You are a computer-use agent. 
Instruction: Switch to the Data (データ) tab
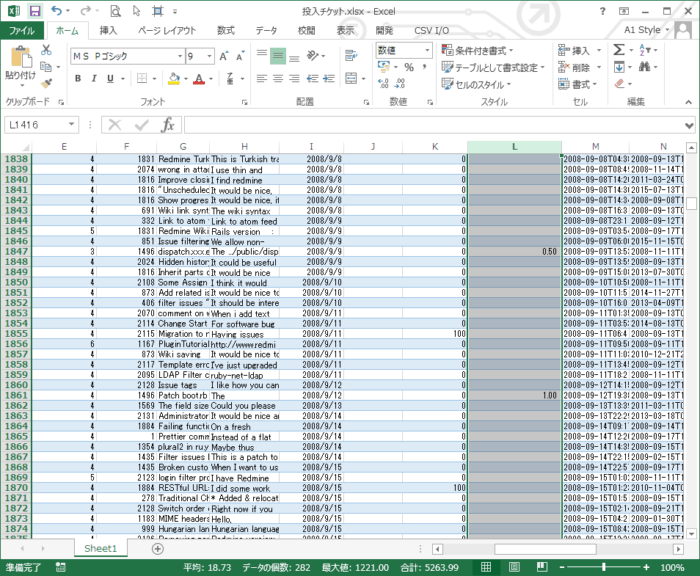pos(266,30)
